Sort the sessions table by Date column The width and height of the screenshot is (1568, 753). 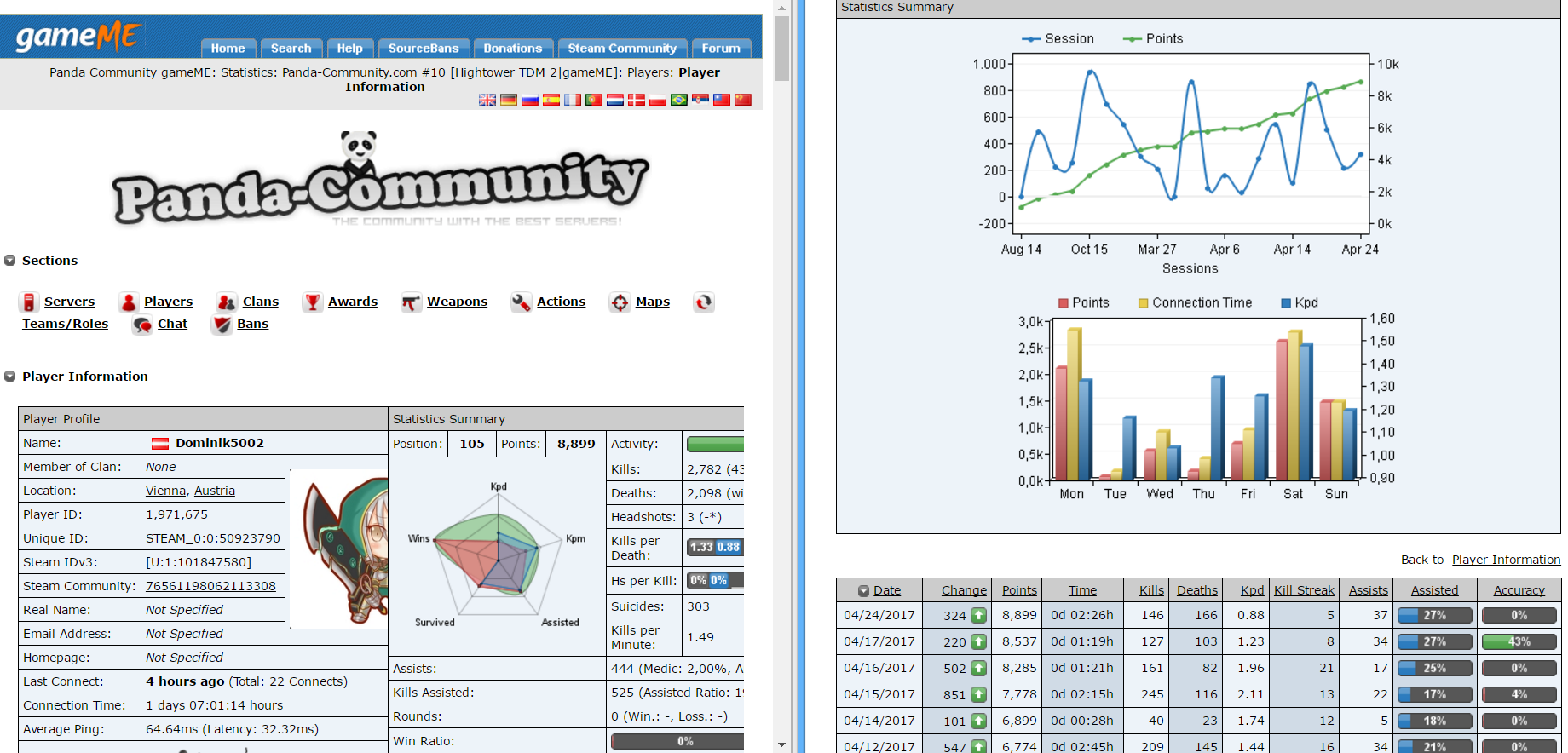tap(886, 590)
